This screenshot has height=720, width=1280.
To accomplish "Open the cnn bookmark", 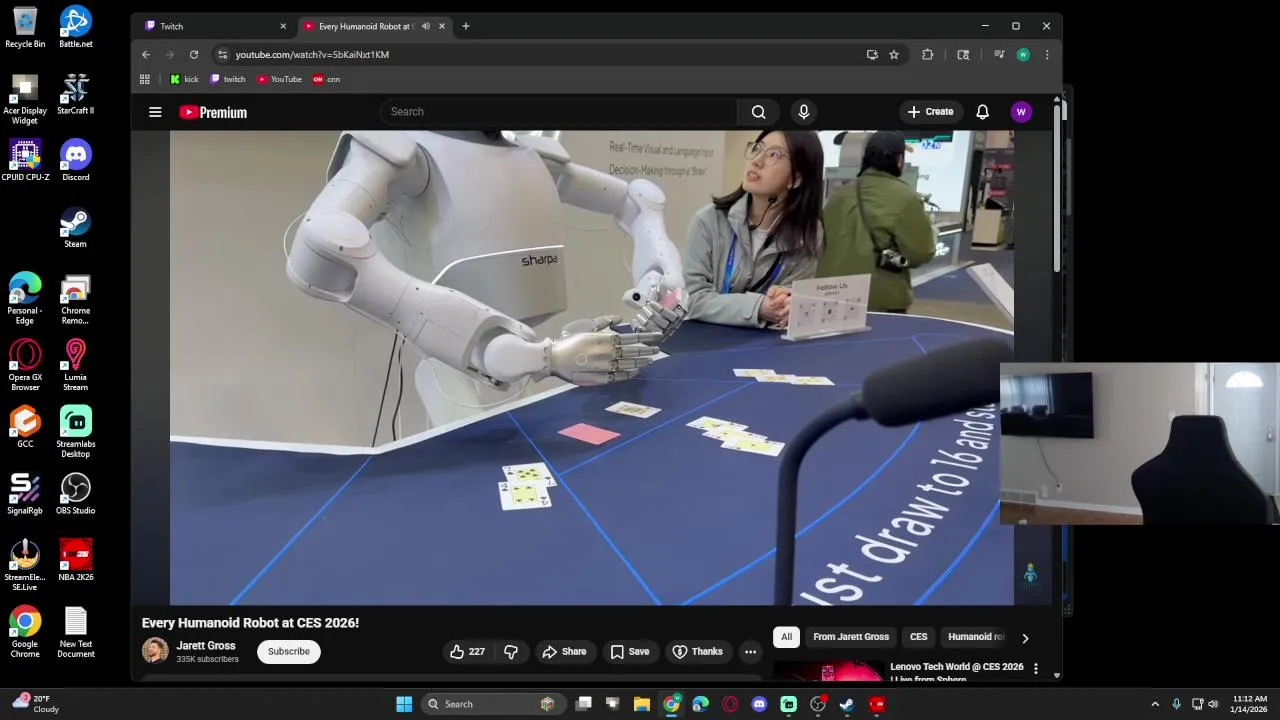I will click(x=326, y=79).
